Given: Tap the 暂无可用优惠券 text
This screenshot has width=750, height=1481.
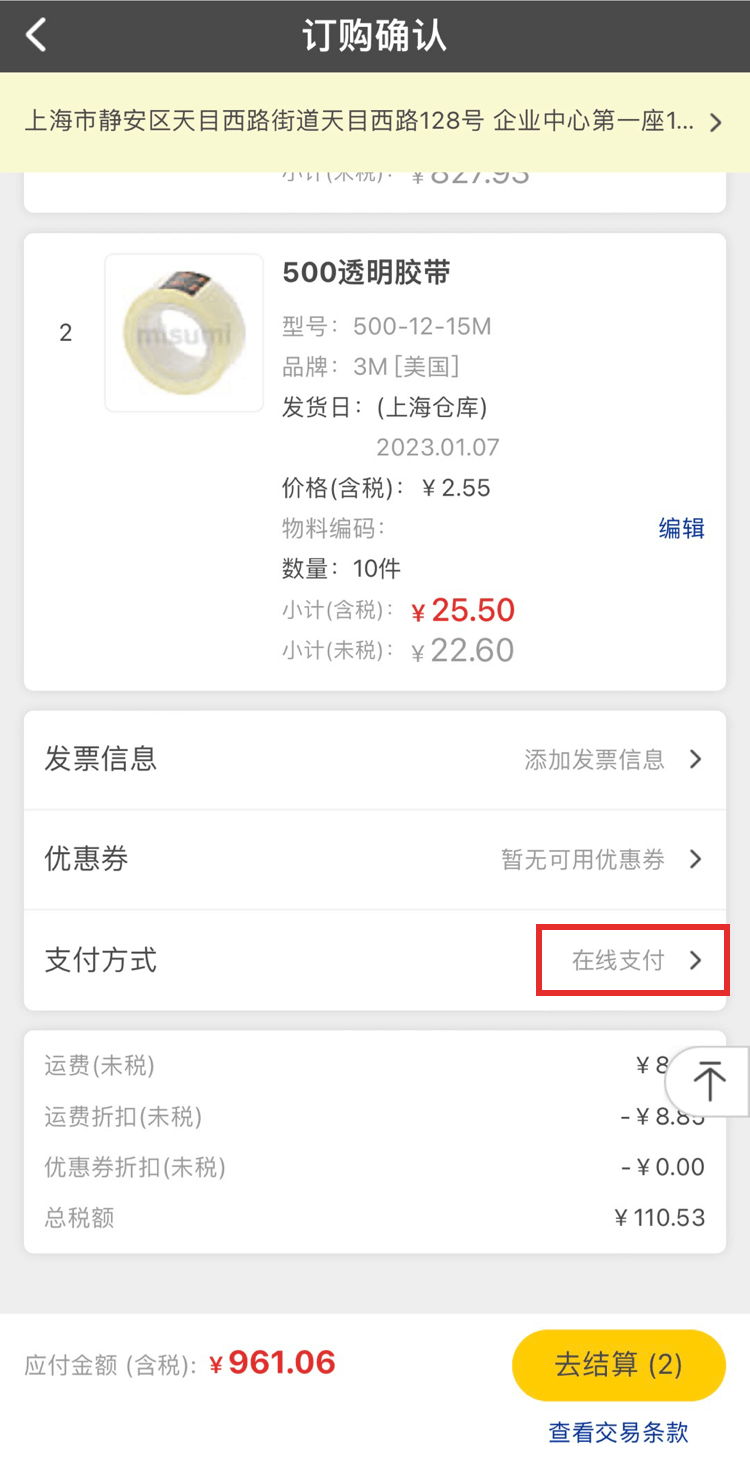Looking at the screenshot, I should pyautogui.click(x=582, y=860).
